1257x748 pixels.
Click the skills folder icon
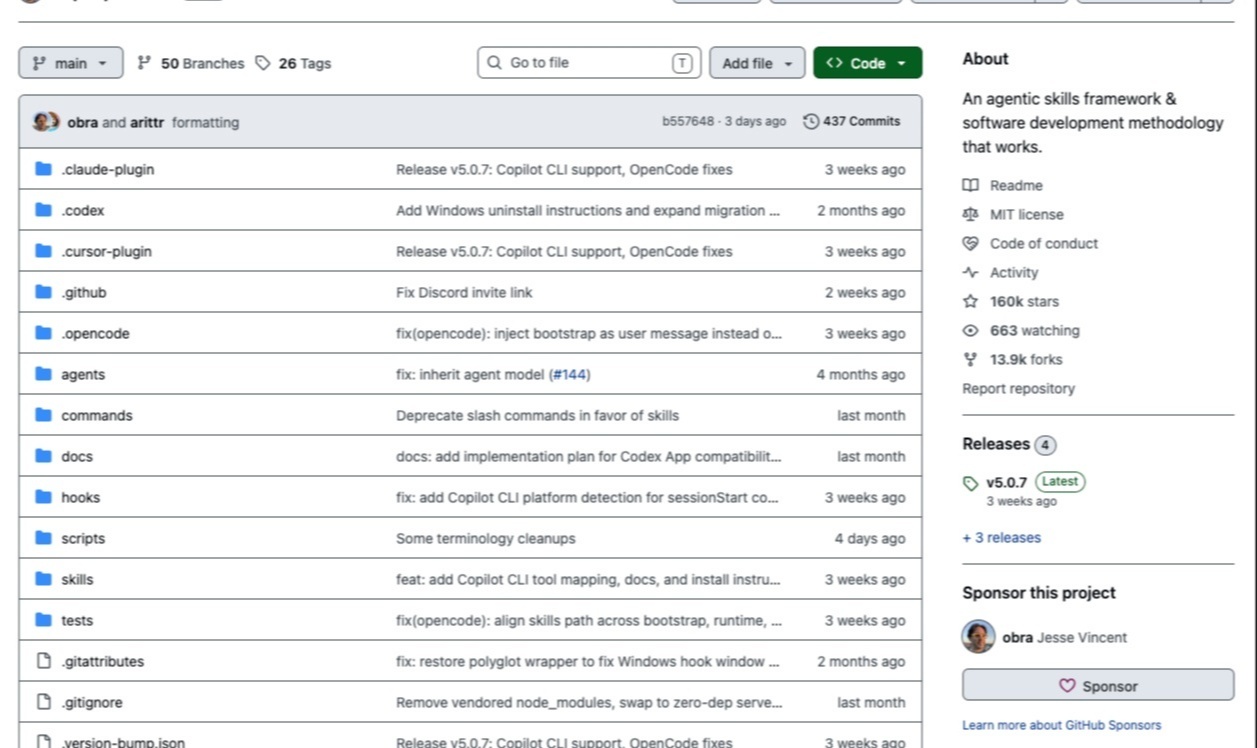tap(43, 579)
